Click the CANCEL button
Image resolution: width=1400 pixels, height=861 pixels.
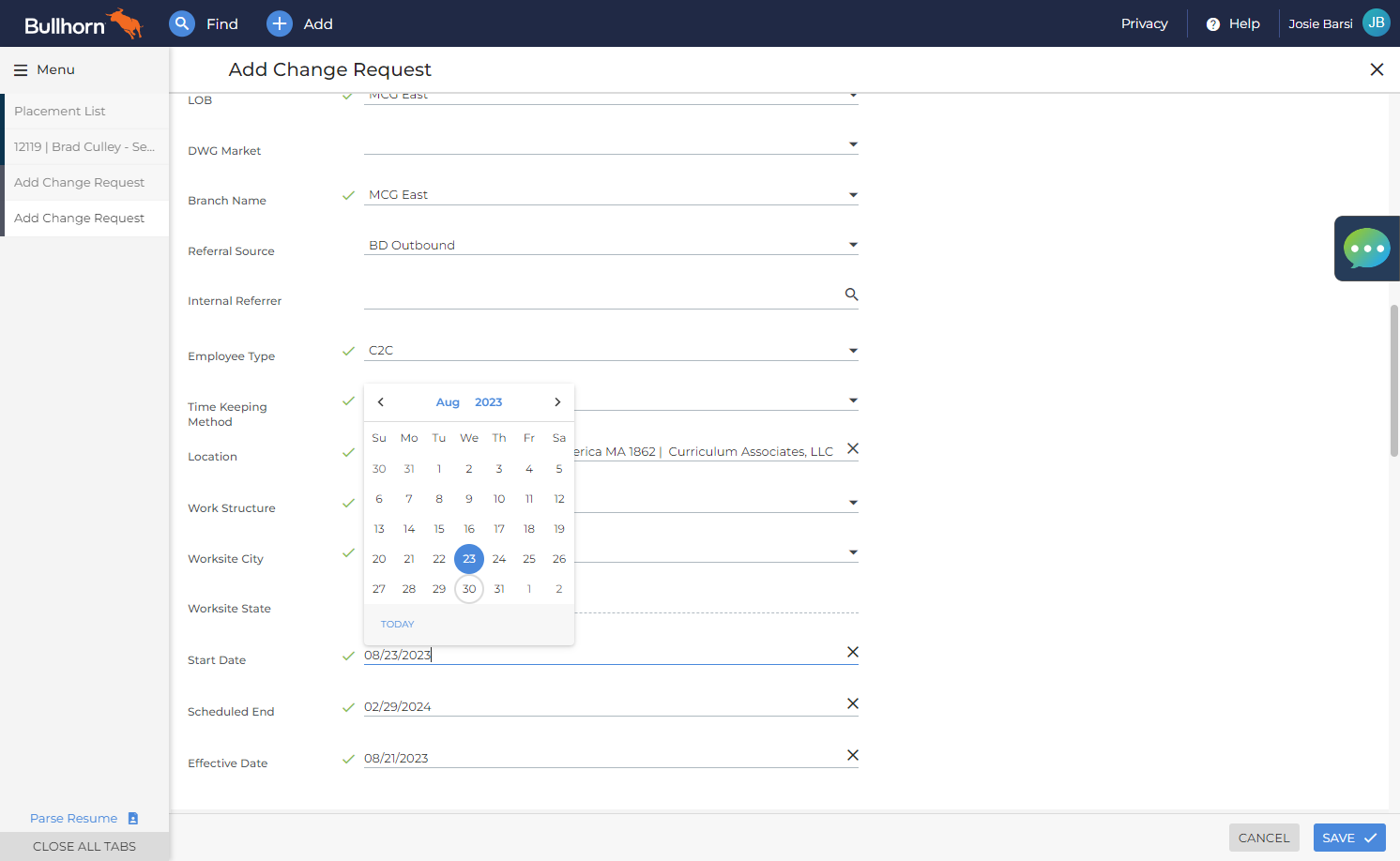pos(1264,838)
